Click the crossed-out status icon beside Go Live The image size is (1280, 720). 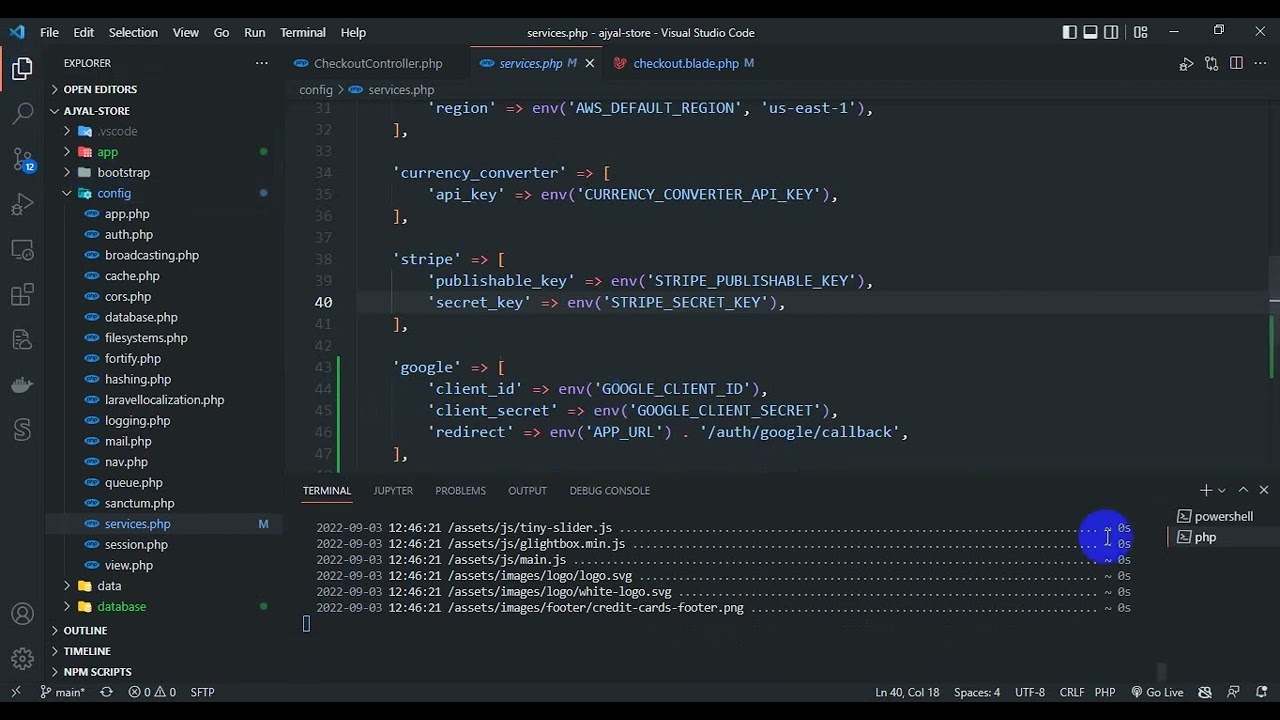click(1205, 692)
